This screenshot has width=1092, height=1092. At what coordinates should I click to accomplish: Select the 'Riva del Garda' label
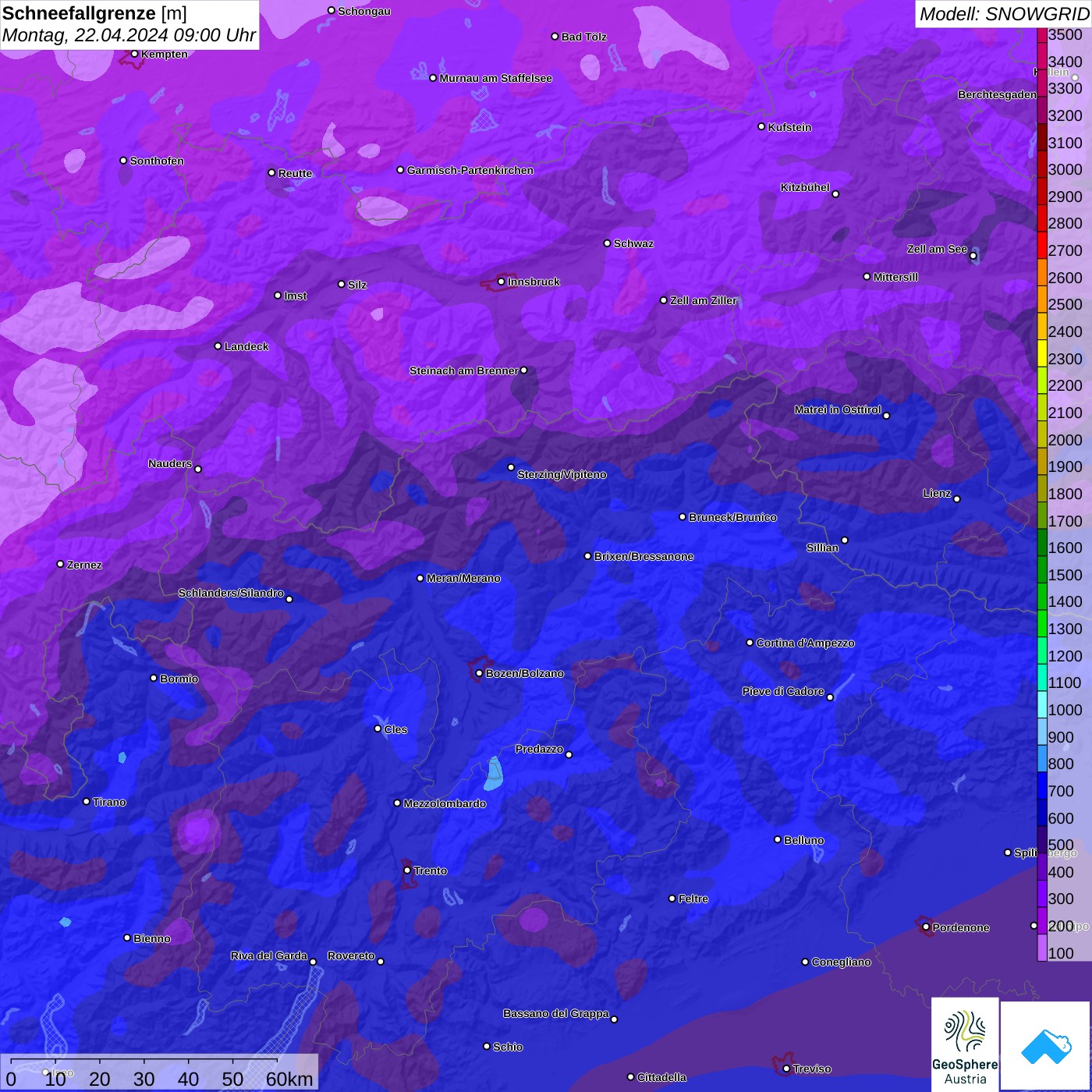click(x=269, y=955)
